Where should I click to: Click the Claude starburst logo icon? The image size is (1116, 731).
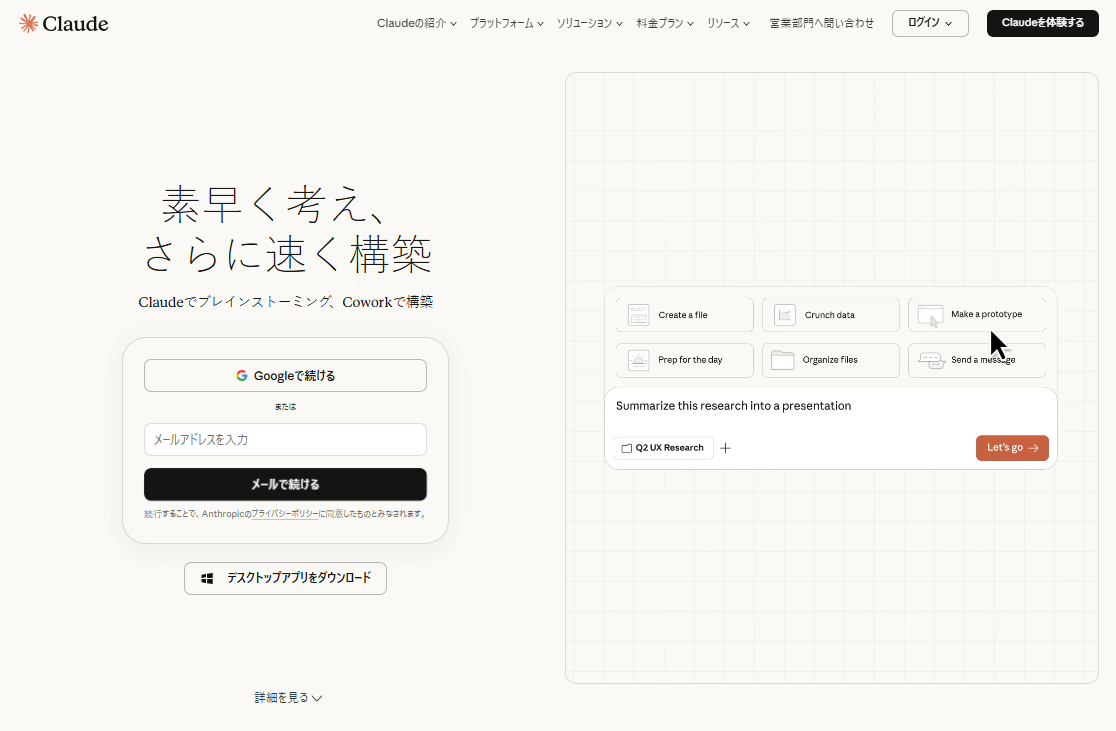coord(28,23)
